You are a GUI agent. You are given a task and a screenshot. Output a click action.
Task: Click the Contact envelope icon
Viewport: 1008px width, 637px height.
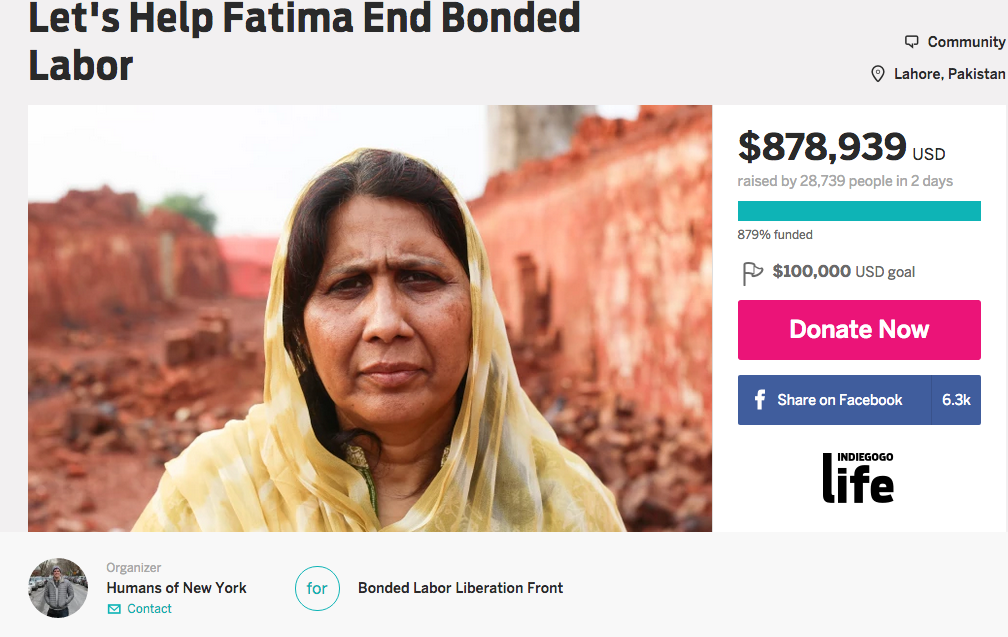114,609
